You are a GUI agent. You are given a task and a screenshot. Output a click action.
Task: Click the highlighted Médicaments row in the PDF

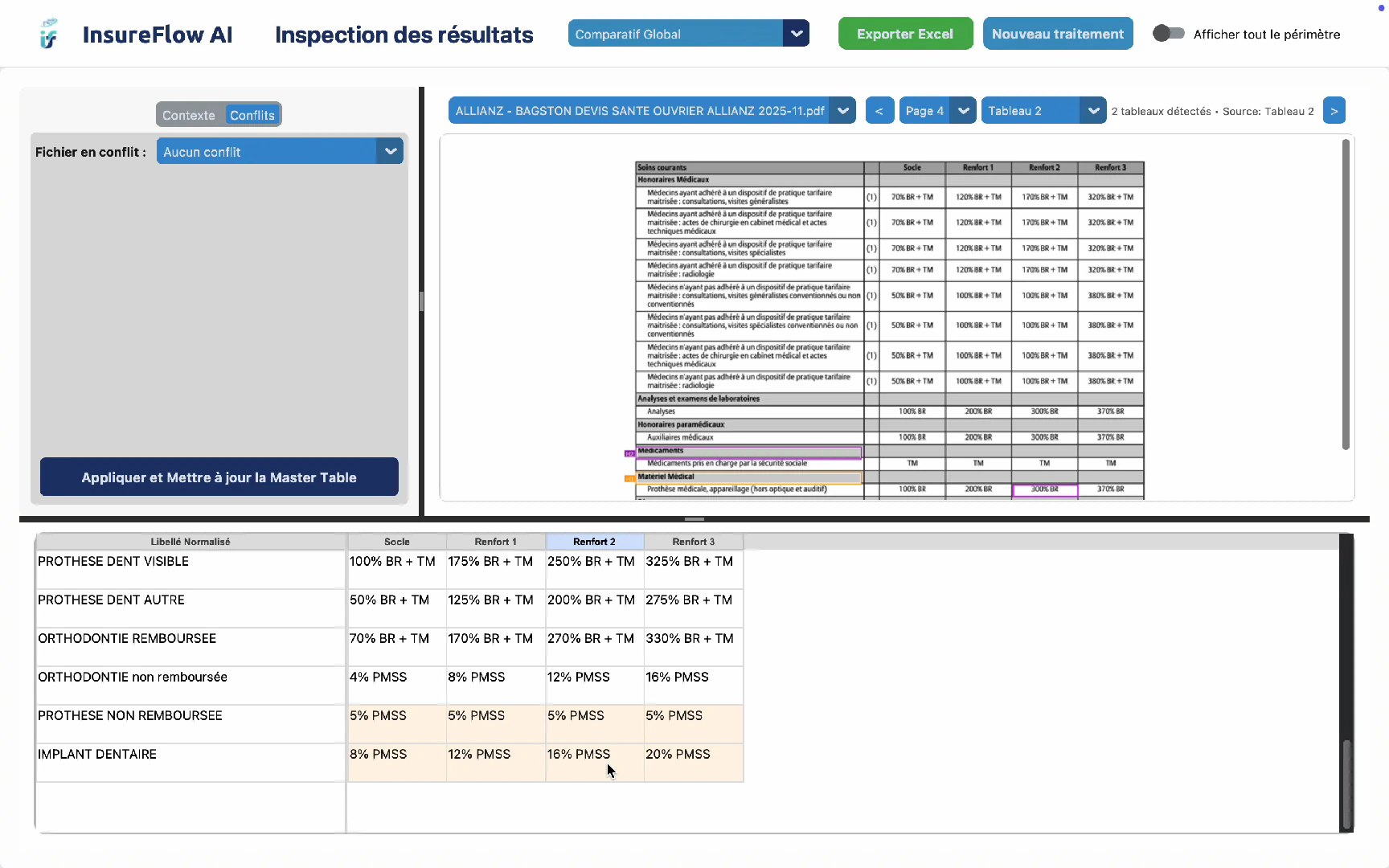748,451
